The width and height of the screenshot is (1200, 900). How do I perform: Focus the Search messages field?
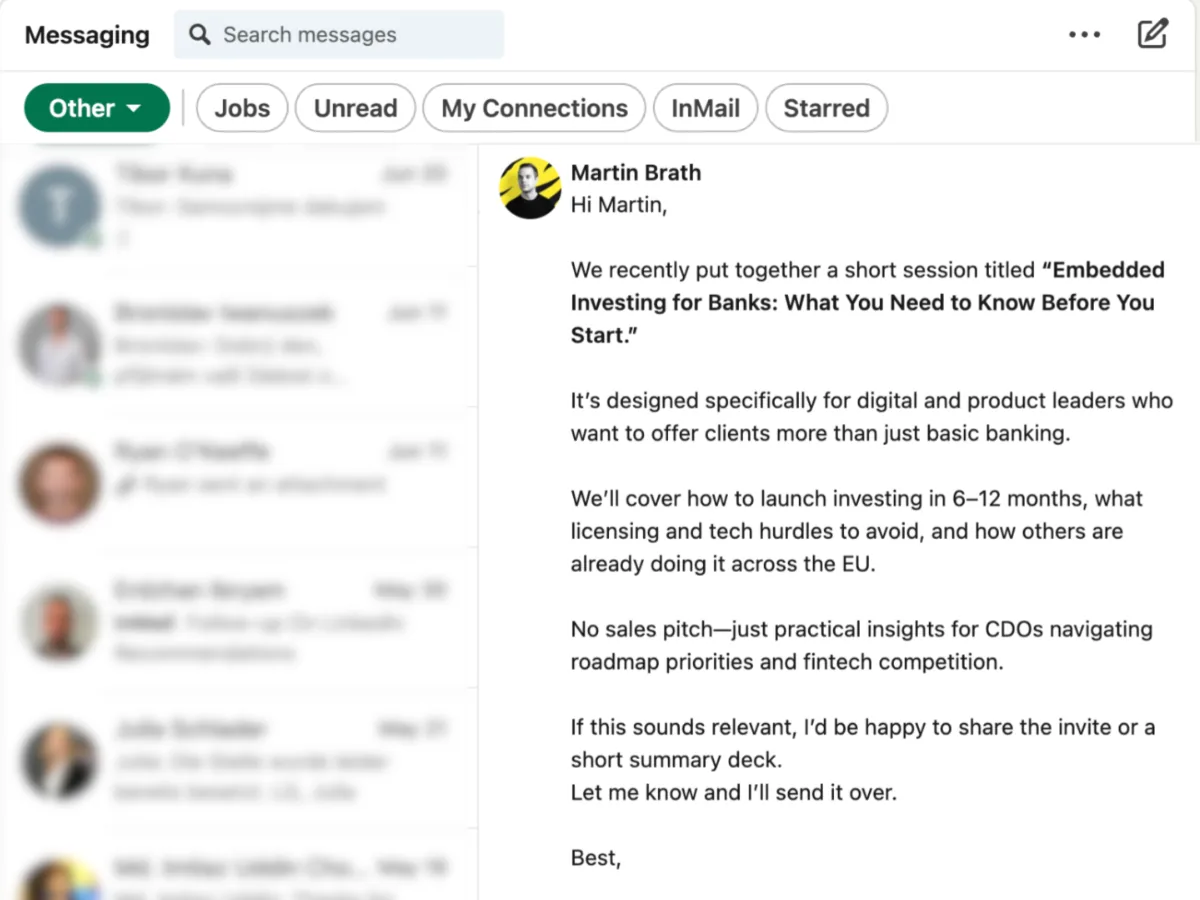click(339, 35)
